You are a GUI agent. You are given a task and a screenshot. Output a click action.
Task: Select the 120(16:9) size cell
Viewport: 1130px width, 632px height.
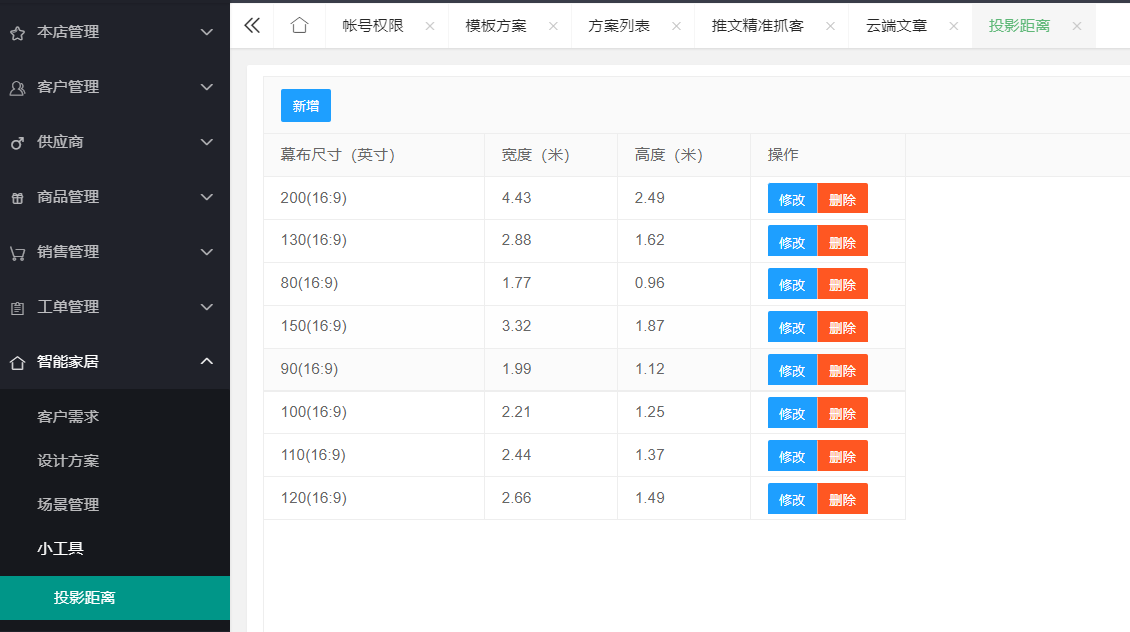pos(374,498)
